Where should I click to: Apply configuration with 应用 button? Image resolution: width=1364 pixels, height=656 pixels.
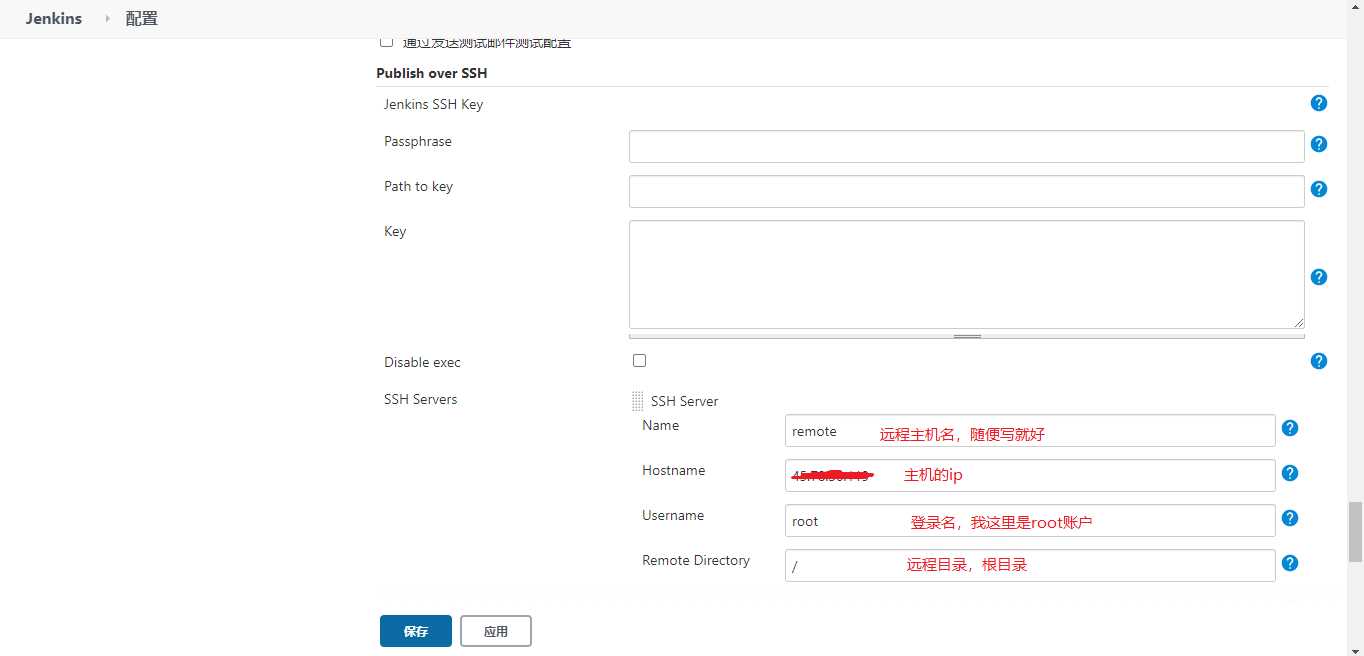click(x=496, y=631)
